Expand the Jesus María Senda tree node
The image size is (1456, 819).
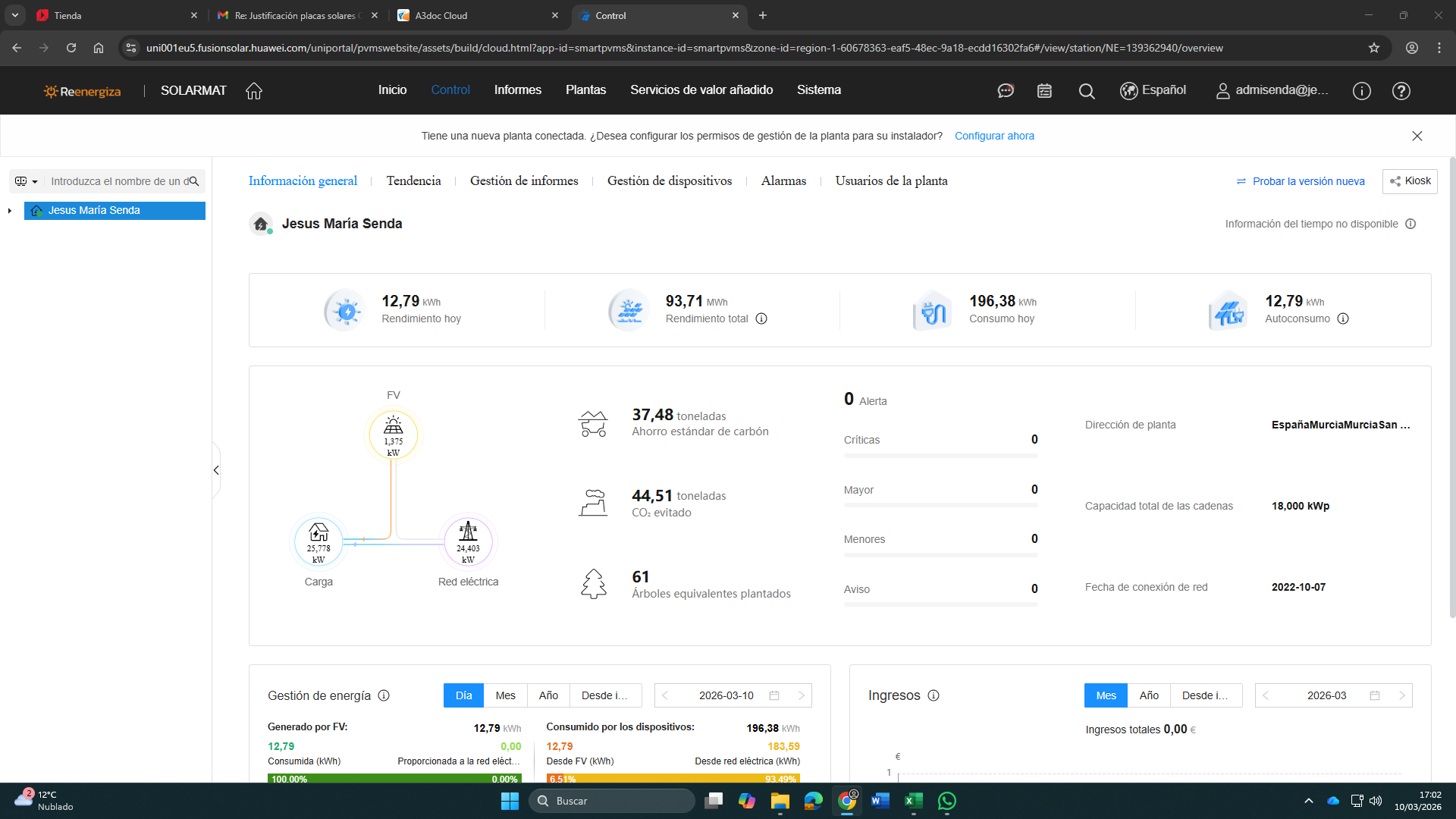point(10,211)
